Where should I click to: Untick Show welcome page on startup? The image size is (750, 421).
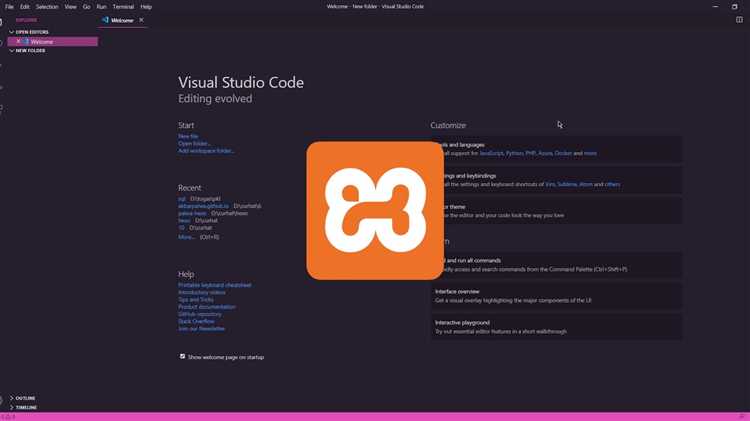[x=182, y=356]
